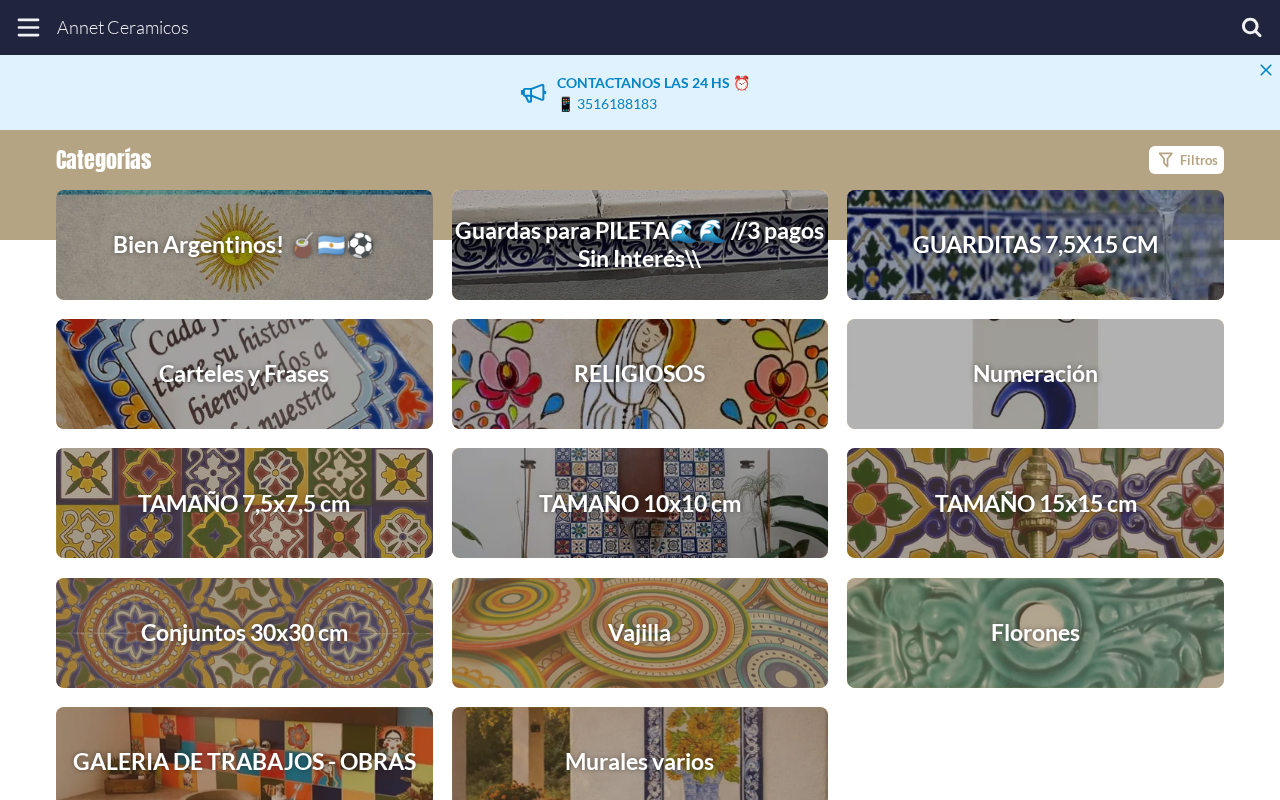1280x800 pixels.
Task: Open Guardas para PILETA category
Action: (640, 245)
